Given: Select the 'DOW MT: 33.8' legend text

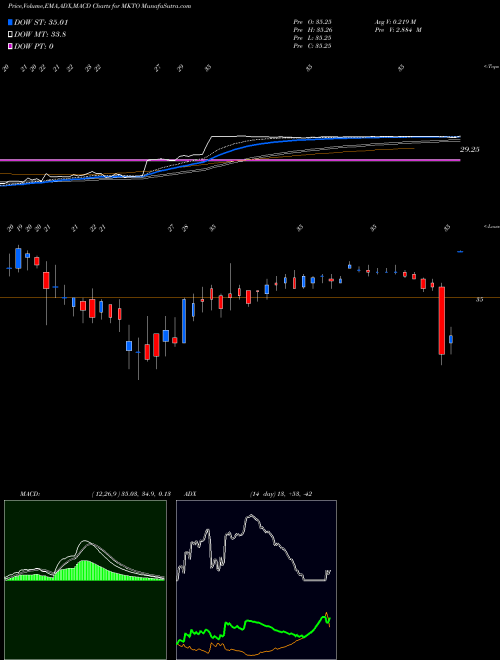Looking at the screenshot, I should 40,35.
